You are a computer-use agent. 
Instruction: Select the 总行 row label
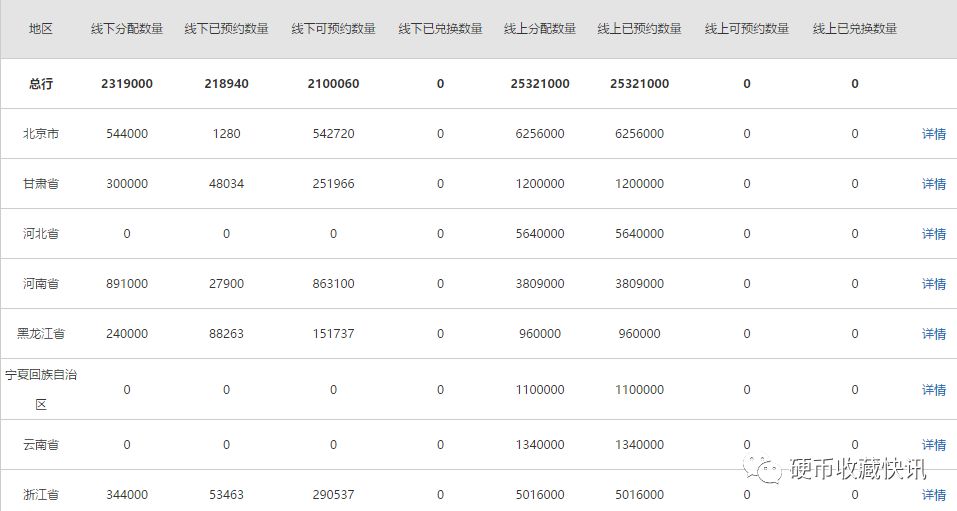41,84
